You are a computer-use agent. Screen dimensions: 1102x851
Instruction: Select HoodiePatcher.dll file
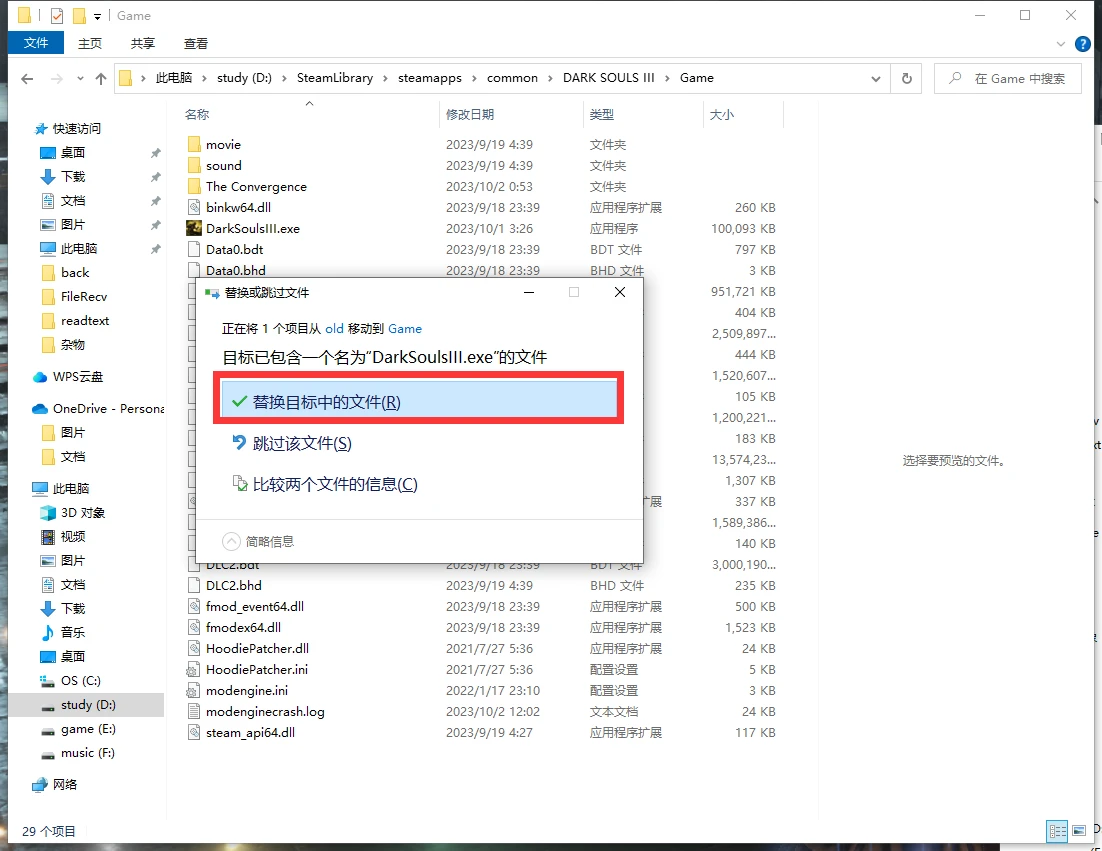pyautogui.click(x=257, y=649)
